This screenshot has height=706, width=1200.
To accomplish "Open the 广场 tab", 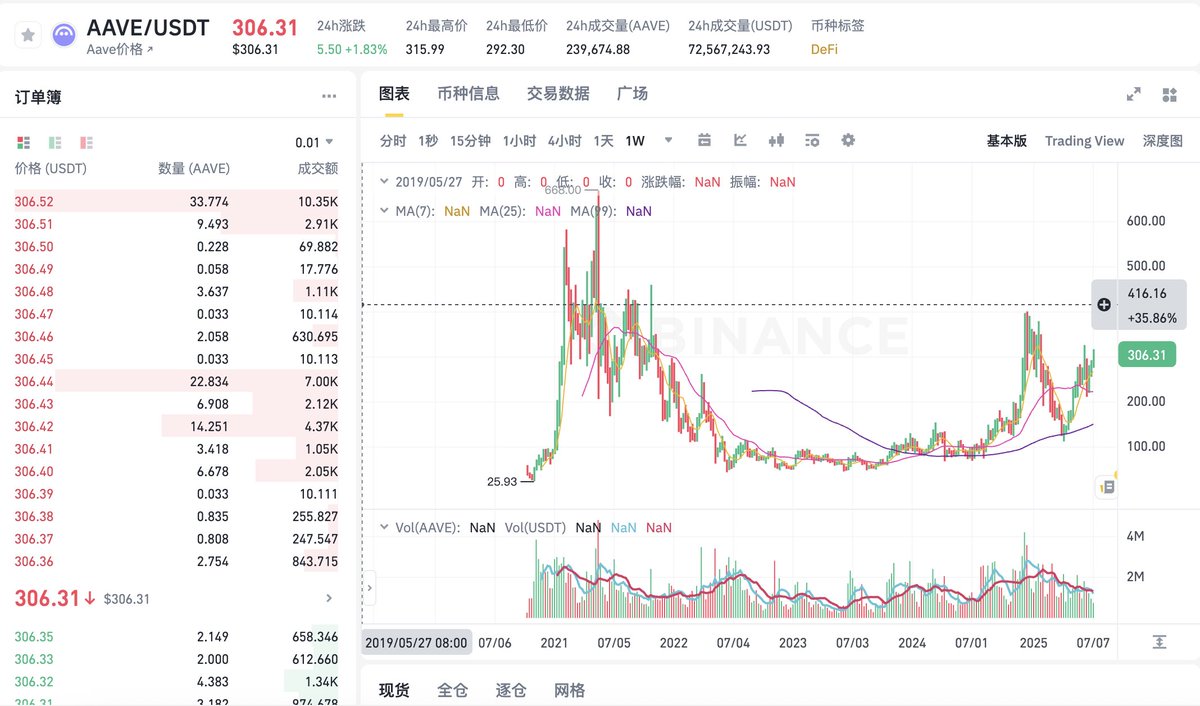I will click(x=632, y=94).
